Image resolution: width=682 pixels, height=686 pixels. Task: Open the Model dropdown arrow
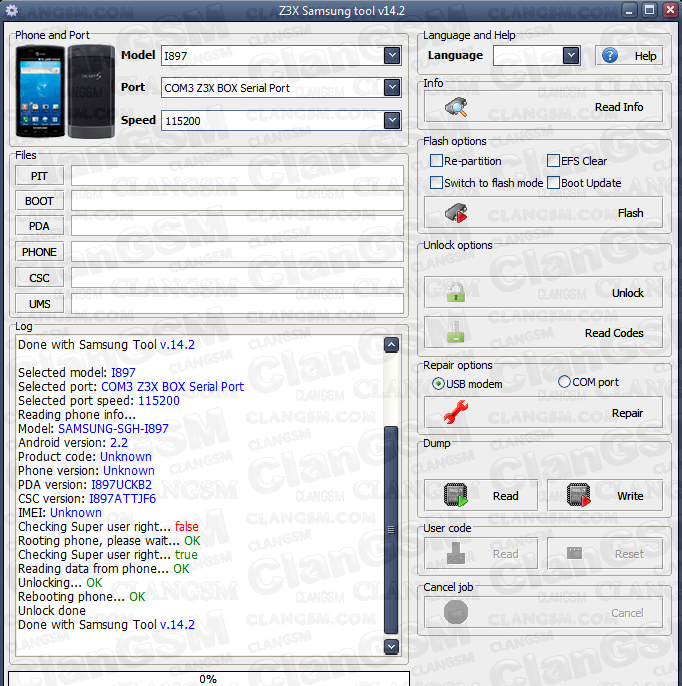pos(392,56)
